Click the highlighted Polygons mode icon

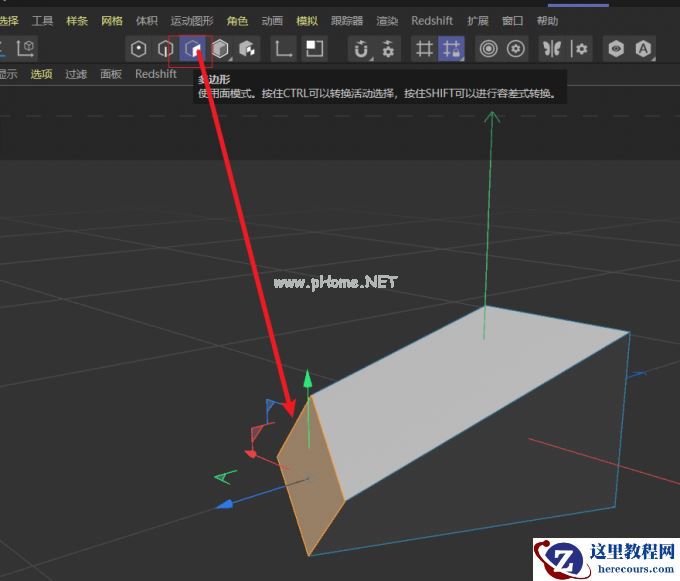point(192,48)
